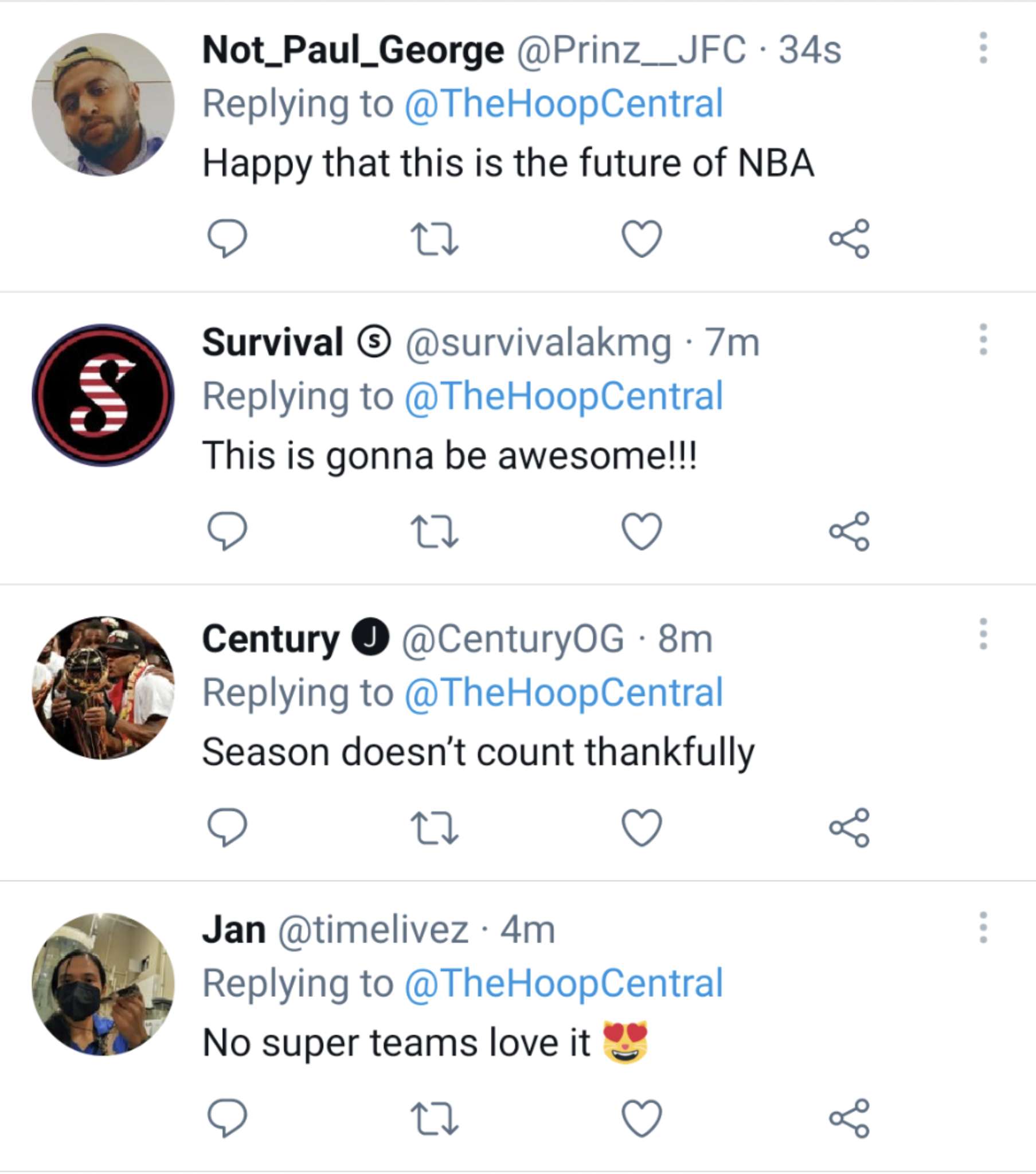The image size is (1036, 1174).
Task: Open the @CenturyOG handle
Action: 513,639
